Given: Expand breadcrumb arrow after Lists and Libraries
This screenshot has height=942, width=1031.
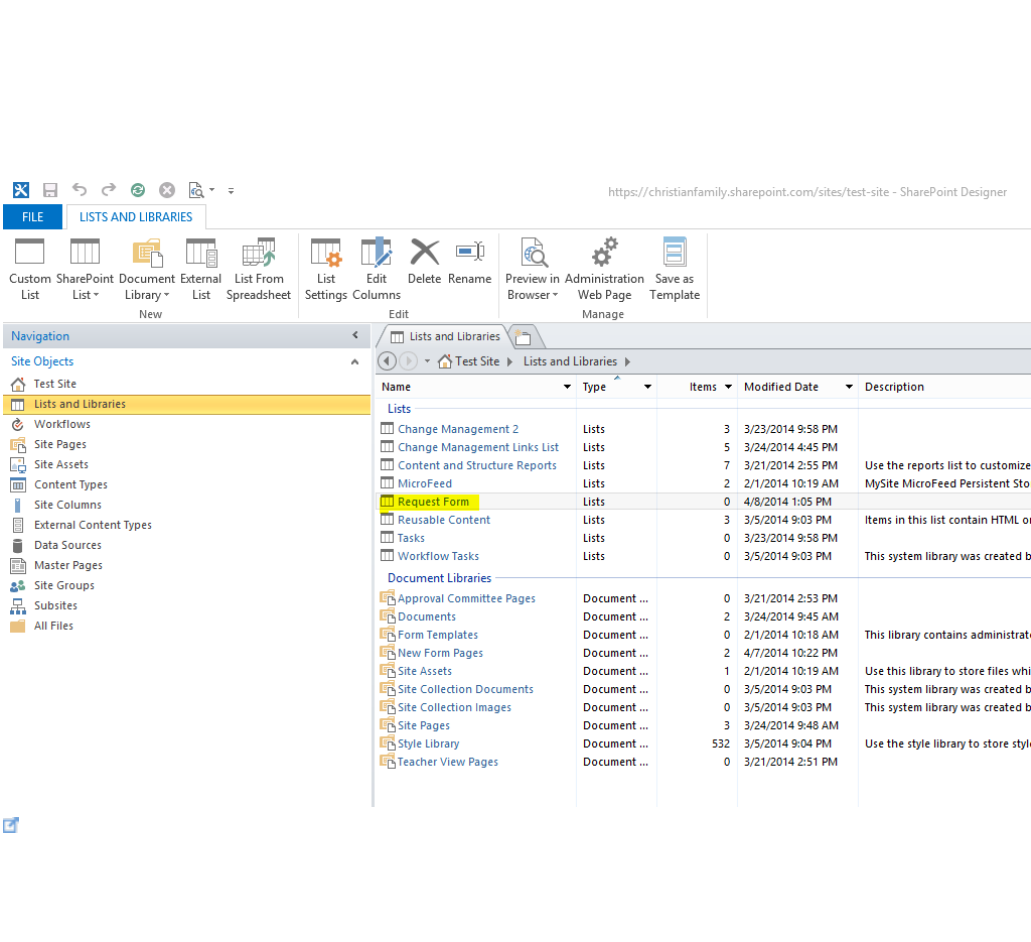Looking at the screenshot, I should [627, 362].
